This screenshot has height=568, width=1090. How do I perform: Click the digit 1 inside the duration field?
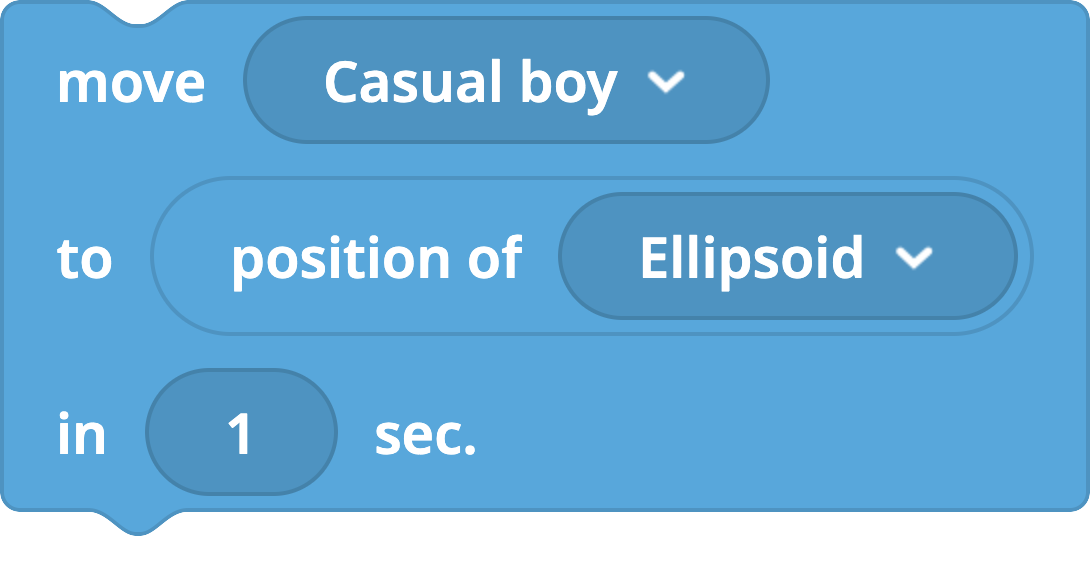(x=240, y=434)
